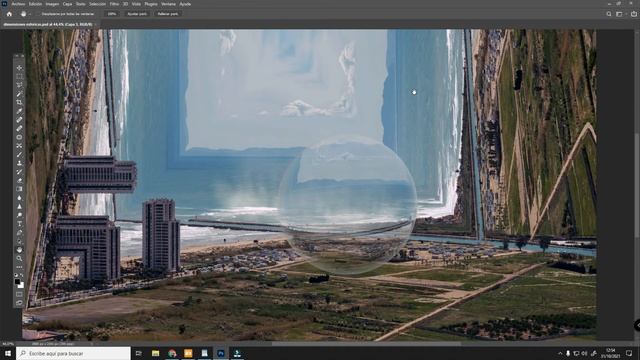The width and height of the screenshot is (640, 360).
Task: Open the Capa menu
Action: (x=67, y=4)
